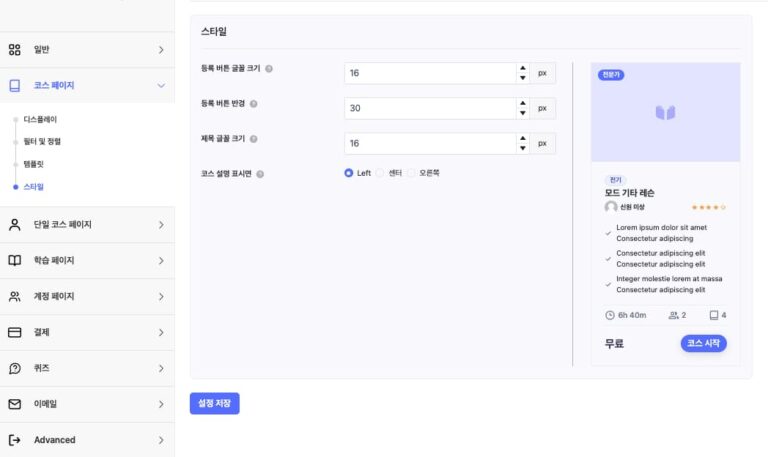The width and height of the screenshot is (768, 457).
Task: Collapse the 코스 페이지 section chevron
Action: [x=161, y=86]
